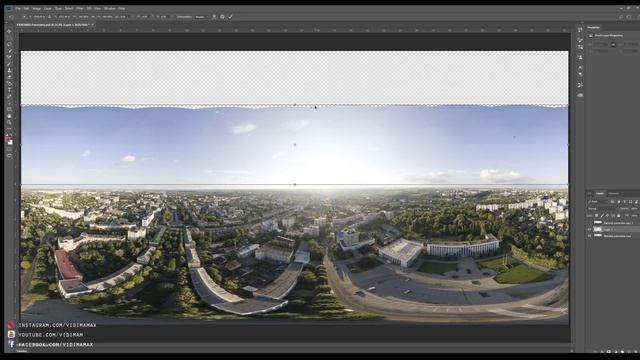This screenshot has height=360, width=640.
Task: Toggle warp mode in options bar
Action: [x=215, y=17]
